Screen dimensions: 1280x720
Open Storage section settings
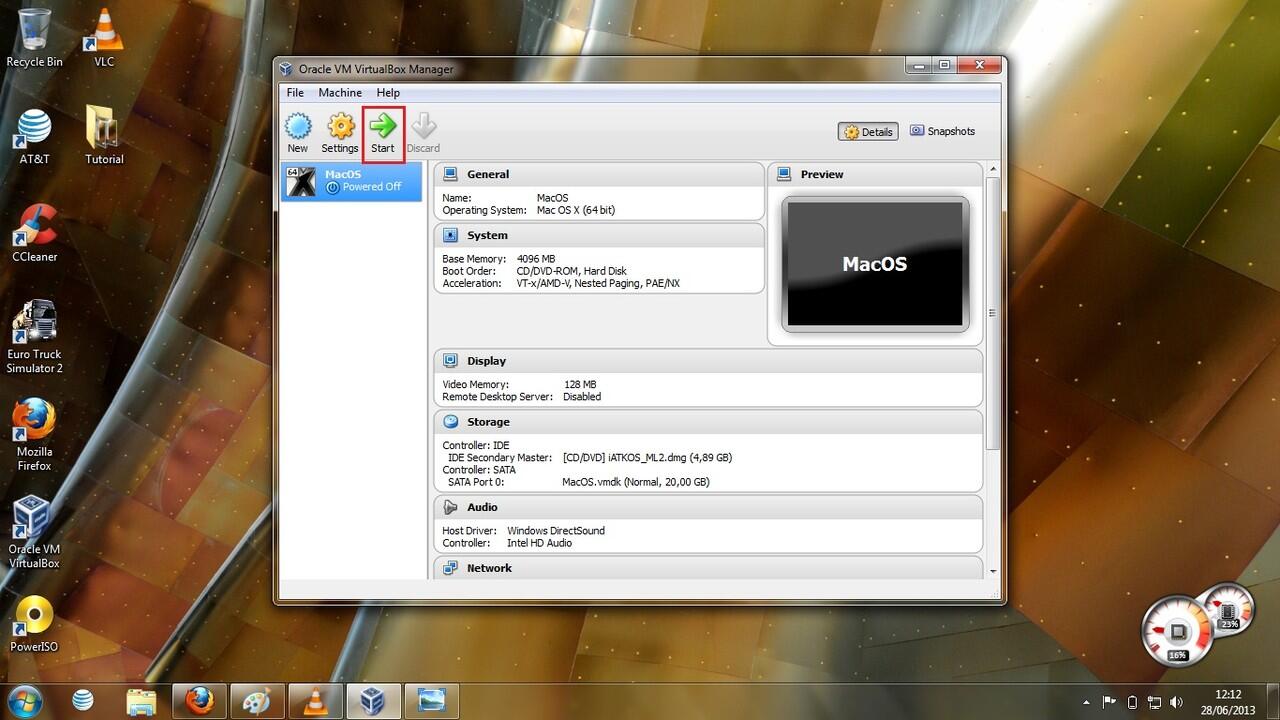tap(488, 422)
